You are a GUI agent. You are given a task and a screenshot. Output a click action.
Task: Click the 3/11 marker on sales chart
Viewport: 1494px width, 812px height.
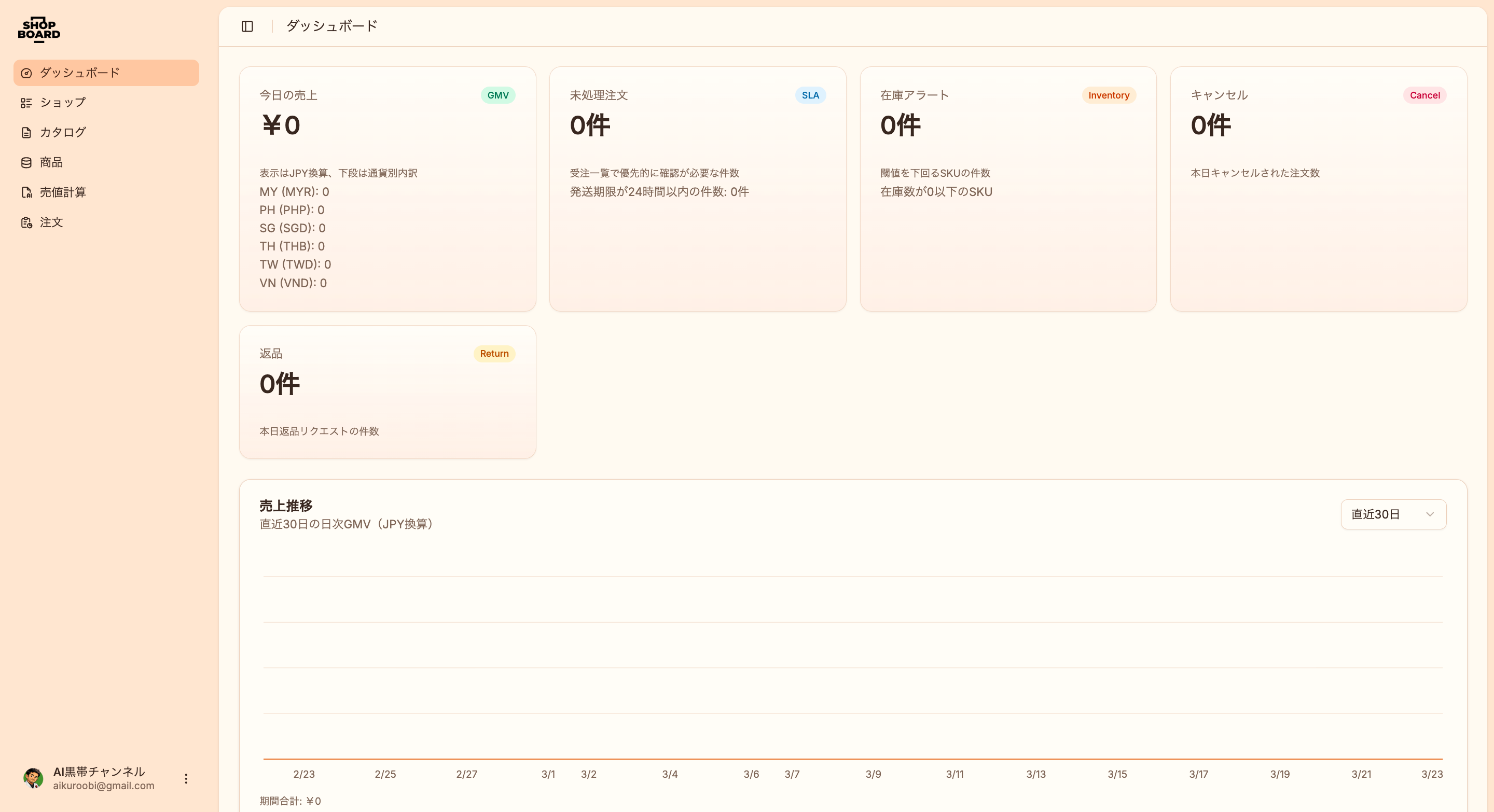955,774
